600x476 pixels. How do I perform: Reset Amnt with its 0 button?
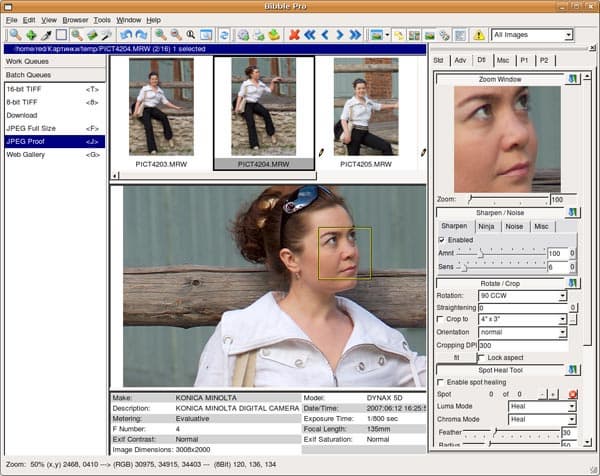coord(572,253)
